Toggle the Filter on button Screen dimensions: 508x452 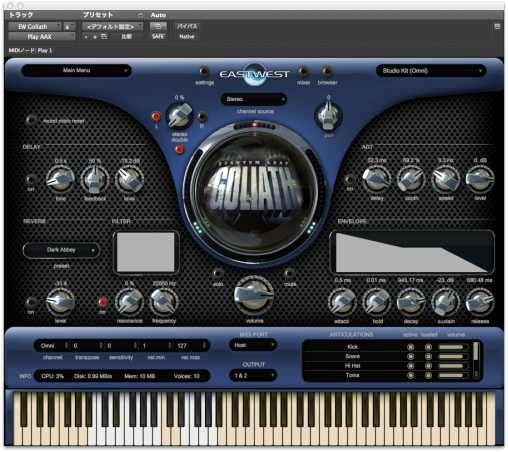[x=103, y=302]
